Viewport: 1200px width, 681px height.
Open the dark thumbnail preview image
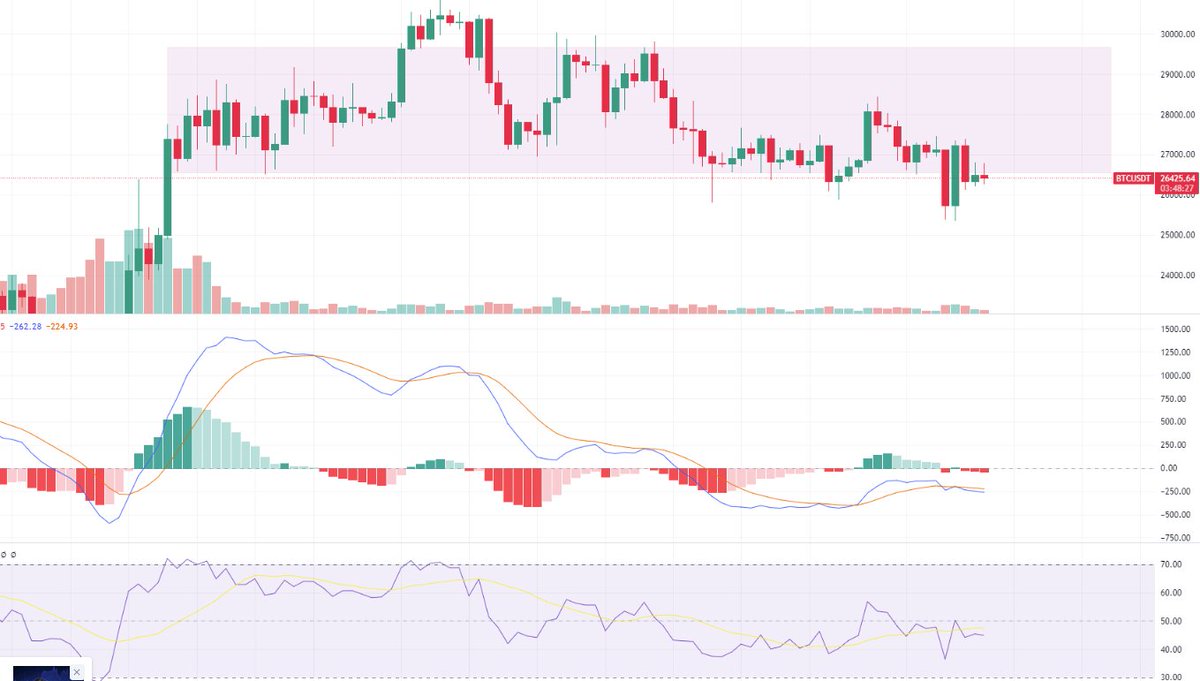click(41, 674)
